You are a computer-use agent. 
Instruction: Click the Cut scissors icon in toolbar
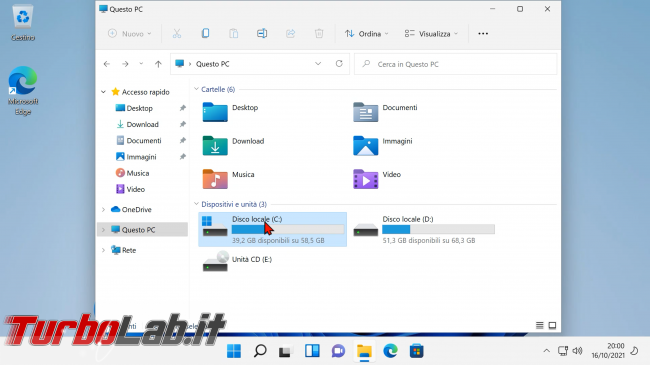[x=177, y=34]
